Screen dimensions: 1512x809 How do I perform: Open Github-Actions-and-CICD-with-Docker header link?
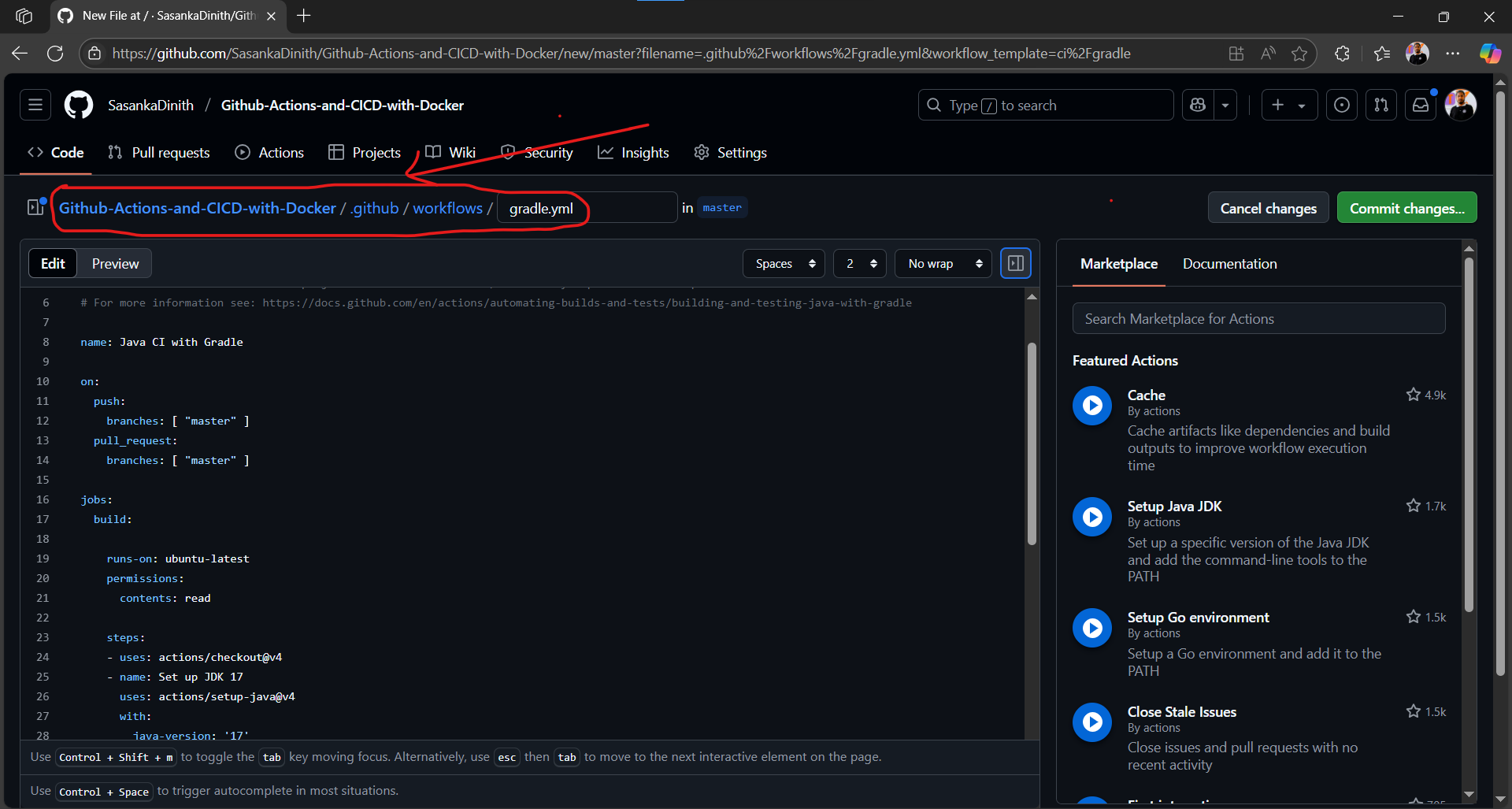pos(342,105)
